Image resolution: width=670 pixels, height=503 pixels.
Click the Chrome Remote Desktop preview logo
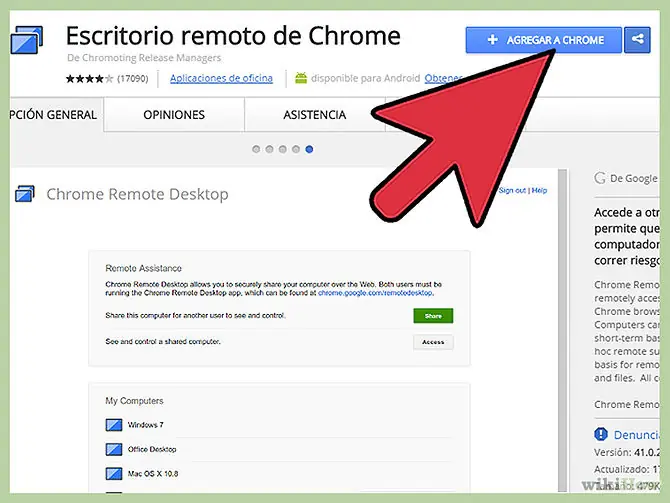tap(25, 194)
